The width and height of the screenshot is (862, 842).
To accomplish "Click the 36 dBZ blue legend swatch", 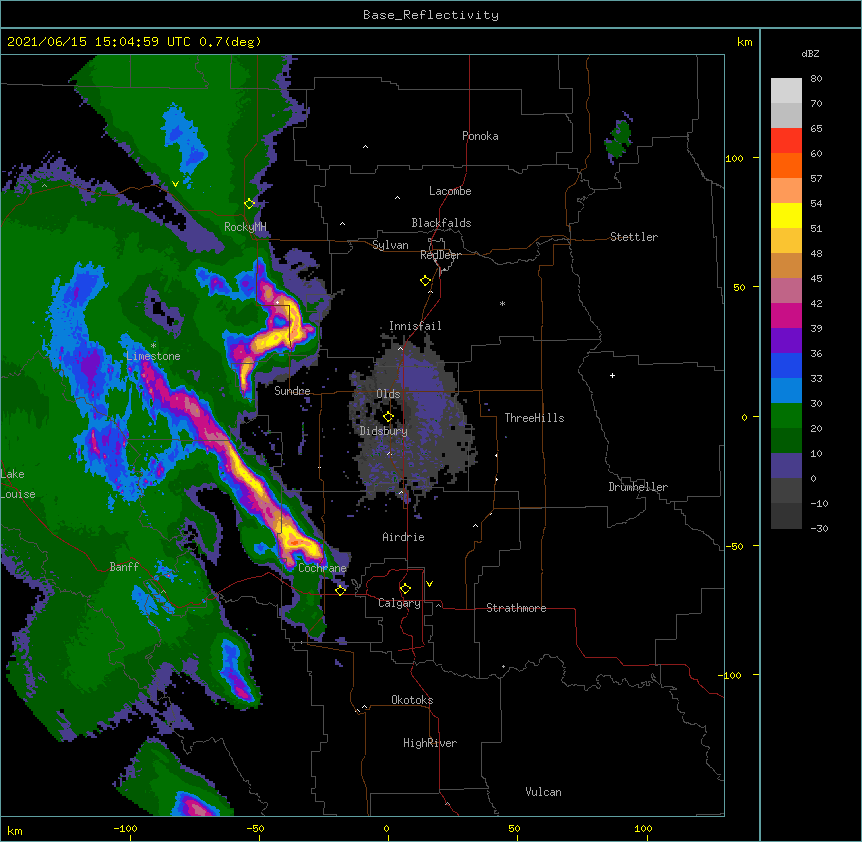I will pos(786,365).
